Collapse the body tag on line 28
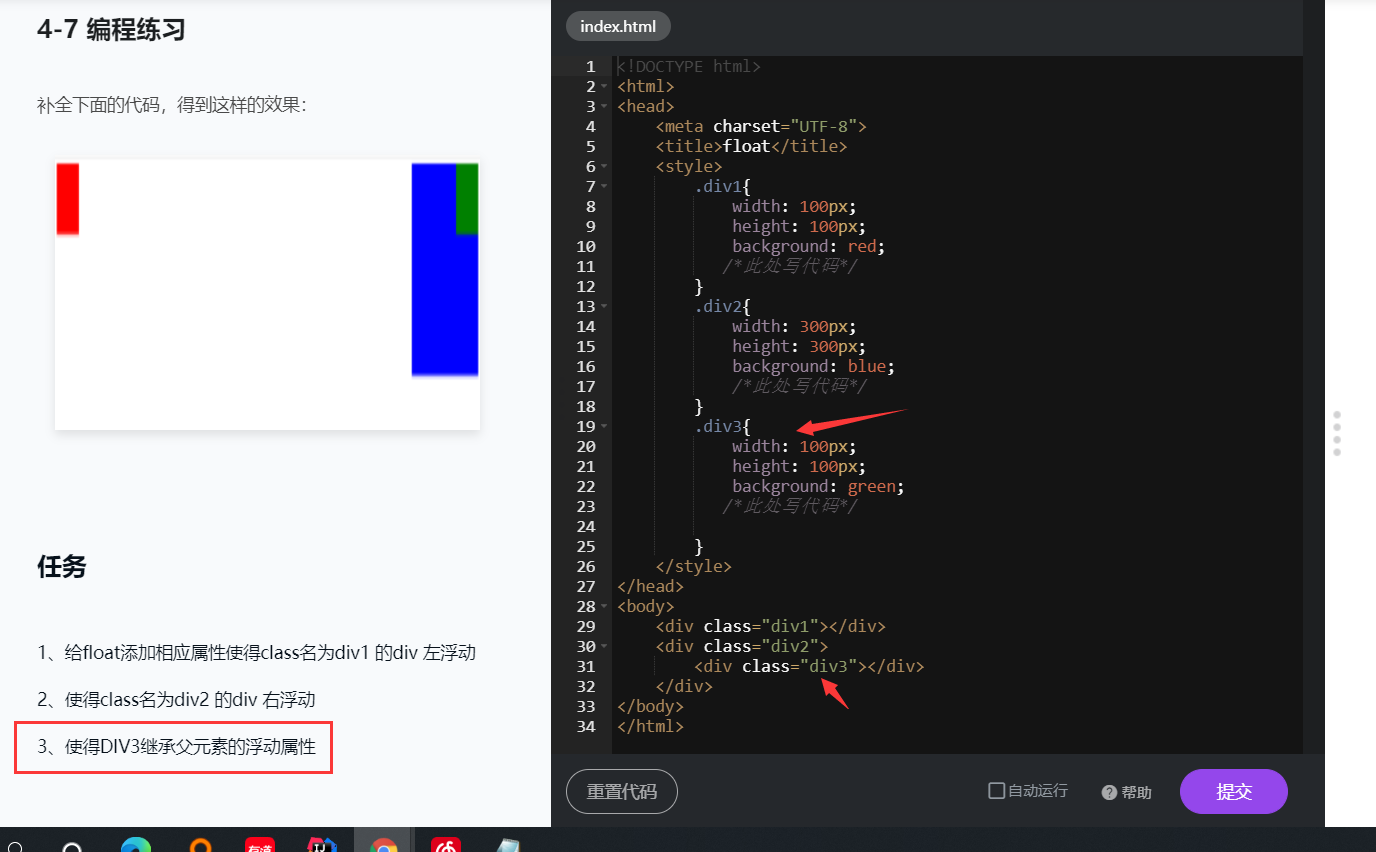 604,606
